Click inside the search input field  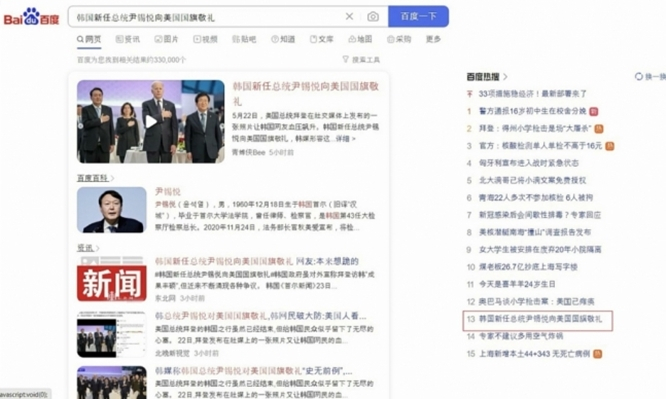pyautogui.click(x=208, y=17)
